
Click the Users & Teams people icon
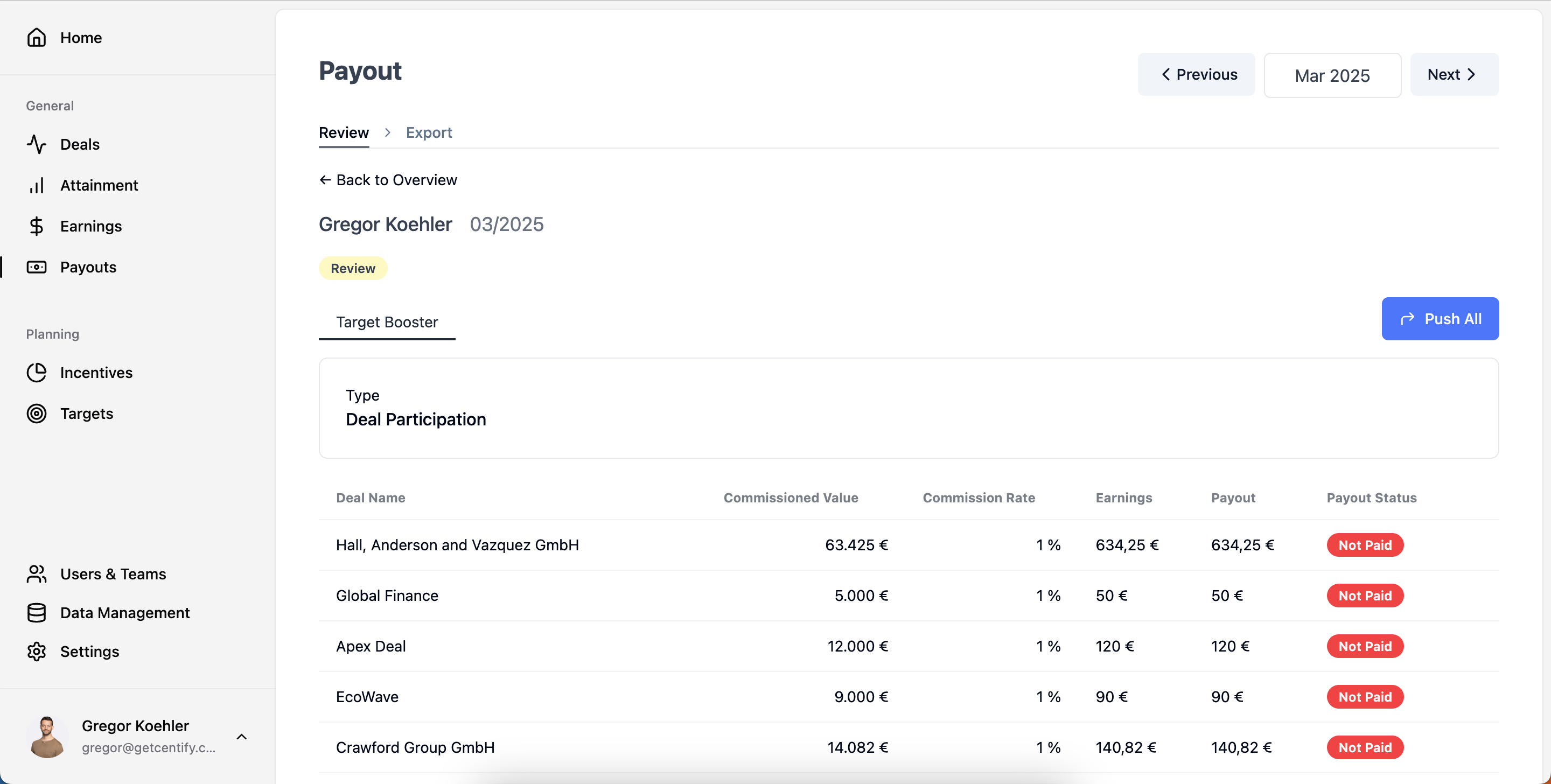[36, 574]
